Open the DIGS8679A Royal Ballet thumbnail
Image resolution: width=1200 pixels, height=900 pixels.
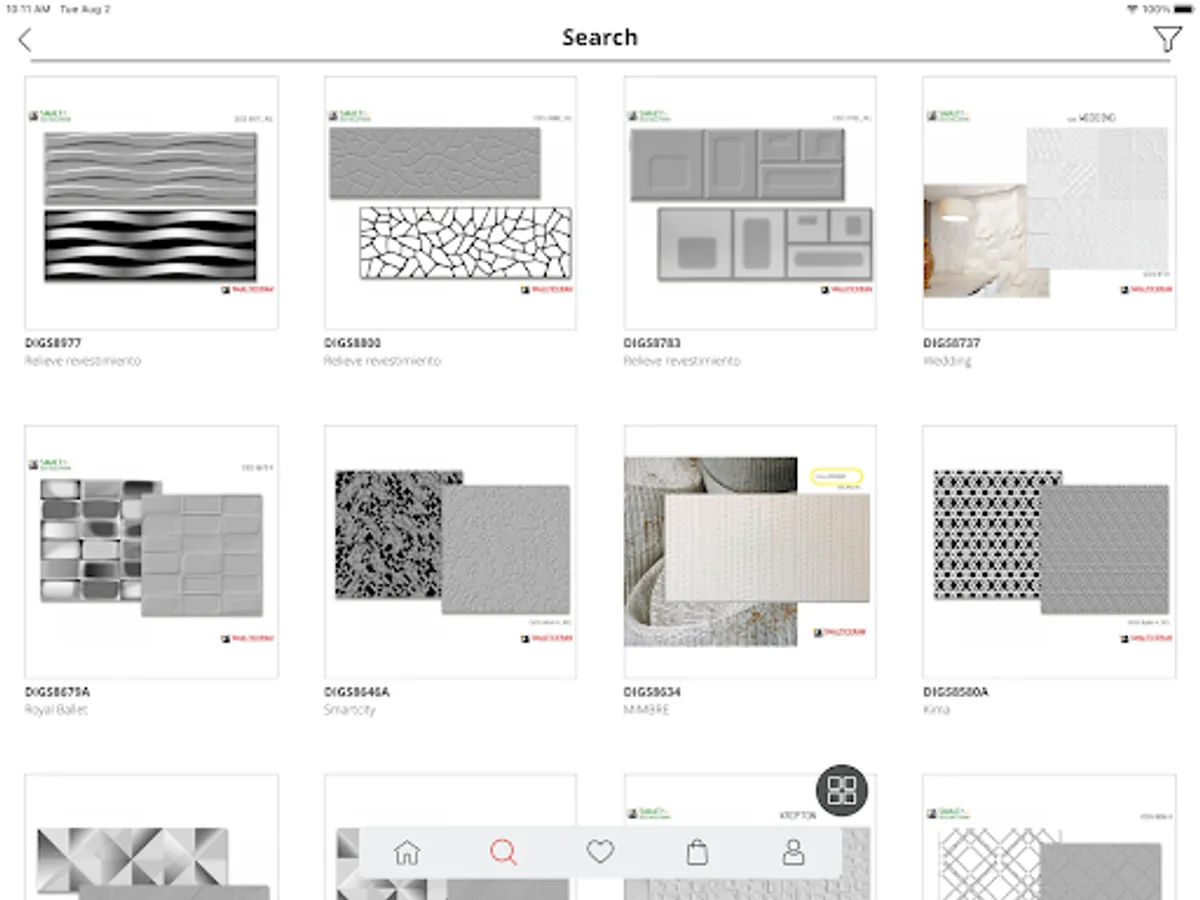[151, 552]
